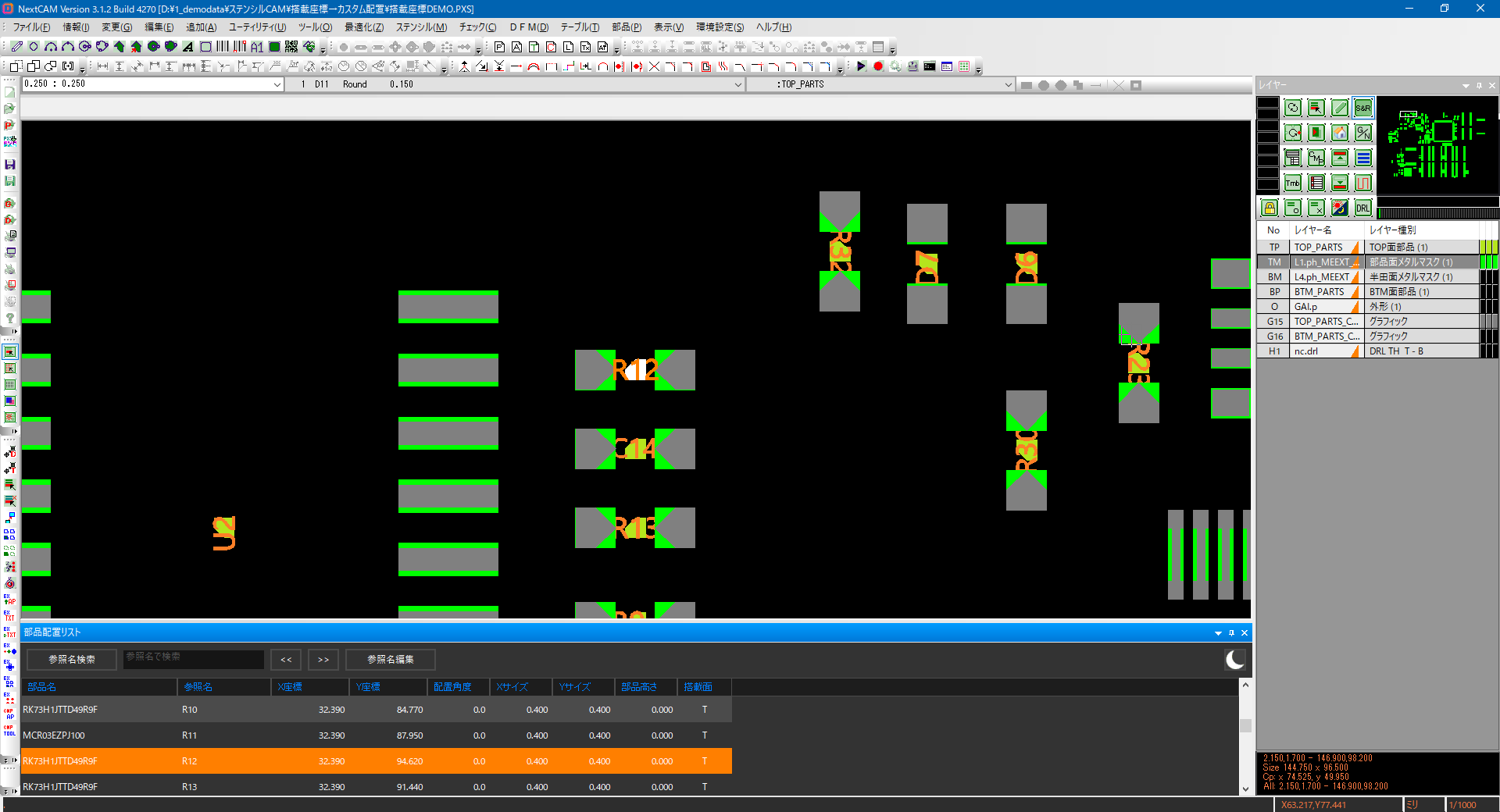
Task: Click the play macro triangle icon
Action: tap(861, 66)
